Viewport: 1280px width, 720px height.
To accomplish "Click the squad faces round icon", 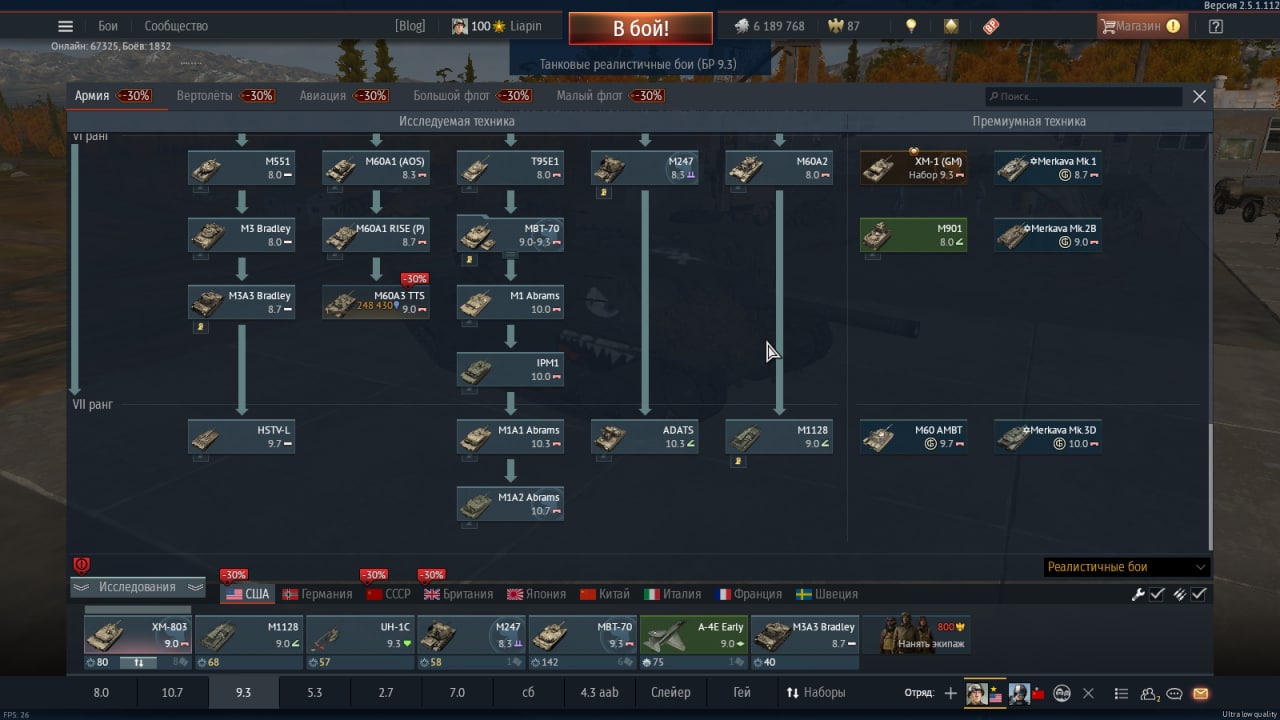I will click(x=1062, y=693).
